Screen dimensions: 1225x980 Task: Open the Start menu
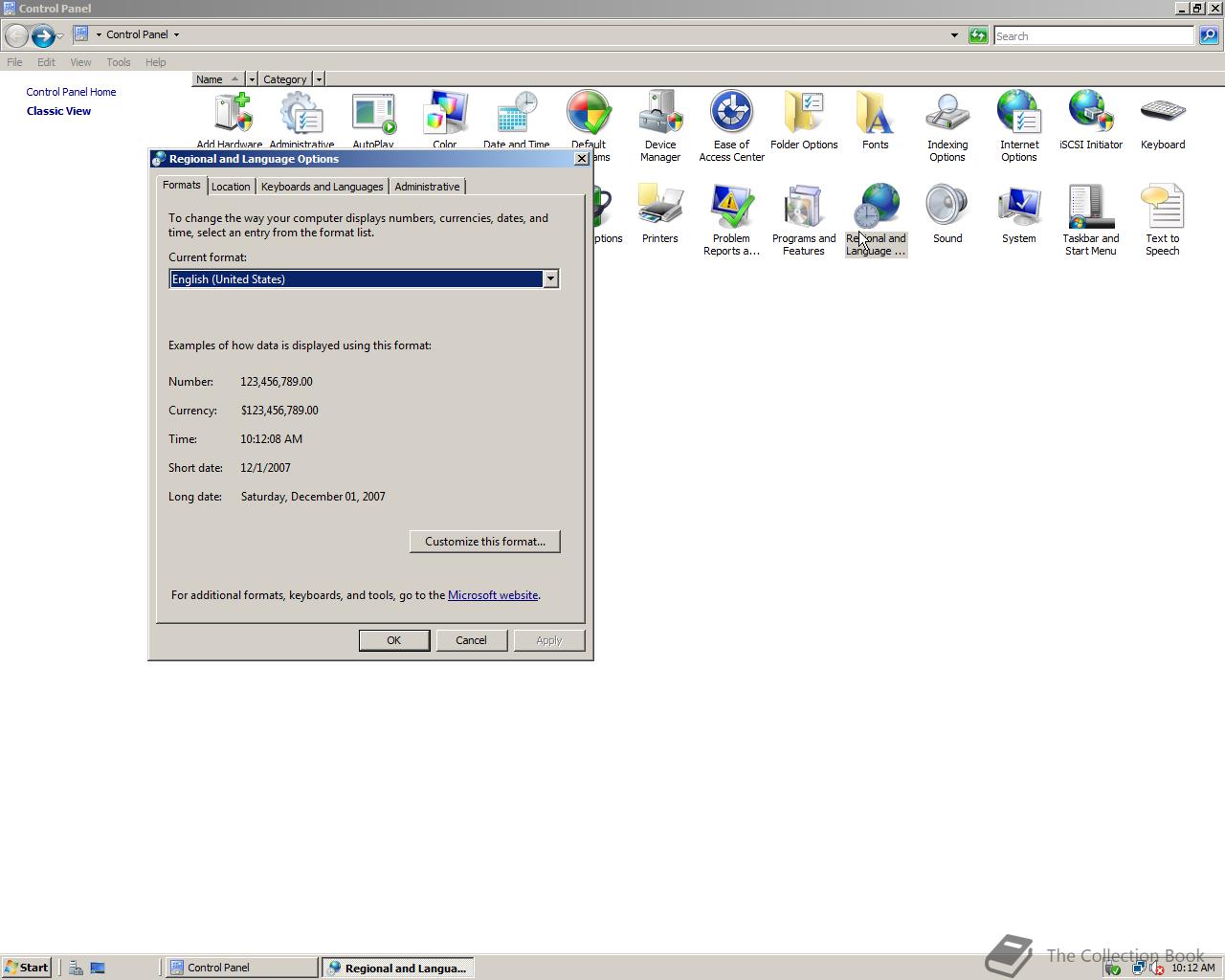(x=26, y=968)
